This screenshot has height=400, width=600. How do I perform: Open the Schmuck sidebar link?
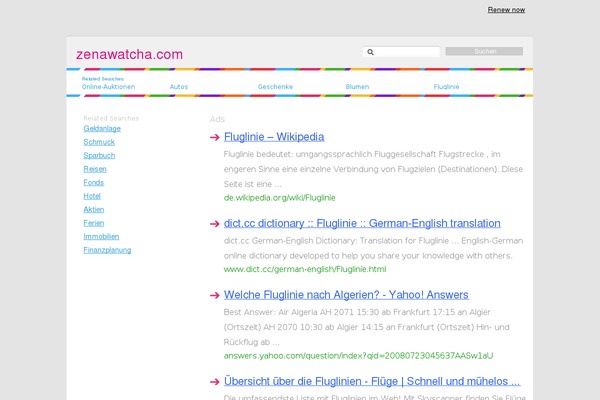click(x=99, y=142)
